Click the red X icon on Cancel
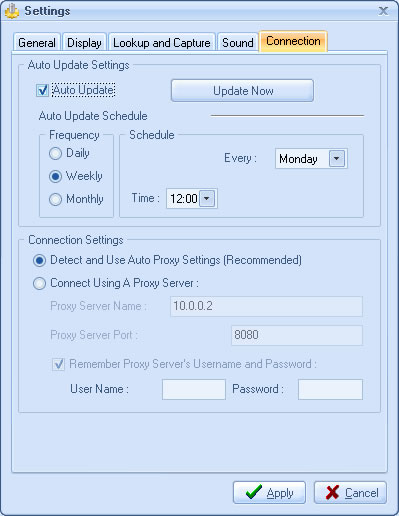Viewport: 399px width, 516px height. [332, 493]
